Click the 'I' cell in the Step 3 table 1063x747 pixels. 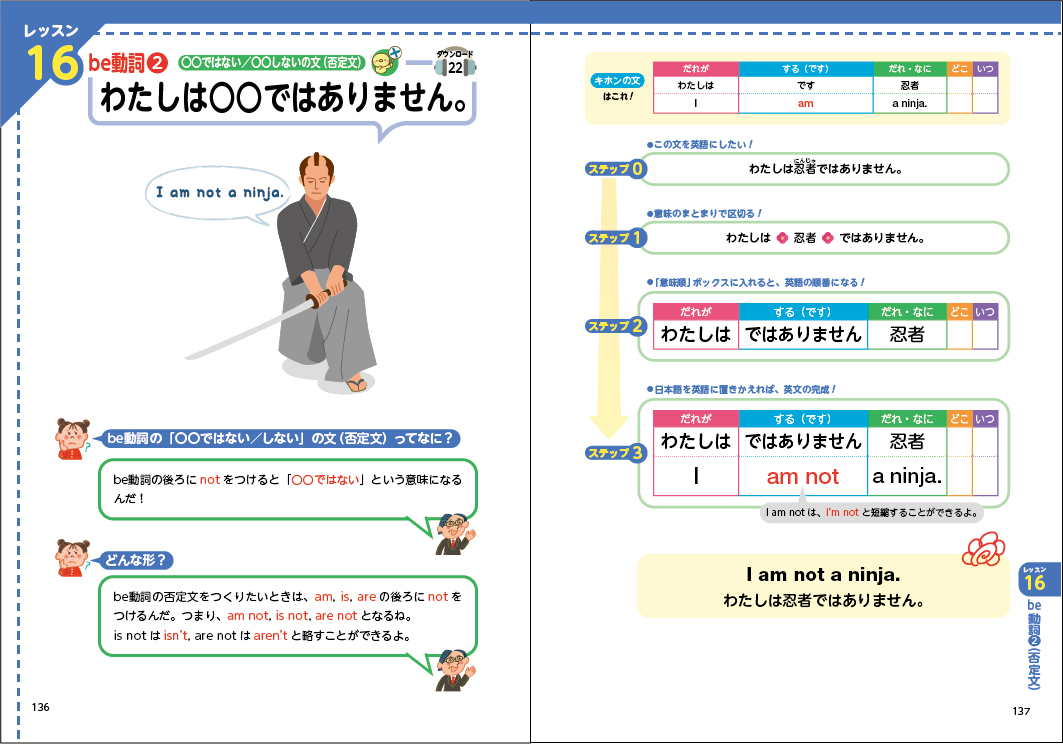696,477
